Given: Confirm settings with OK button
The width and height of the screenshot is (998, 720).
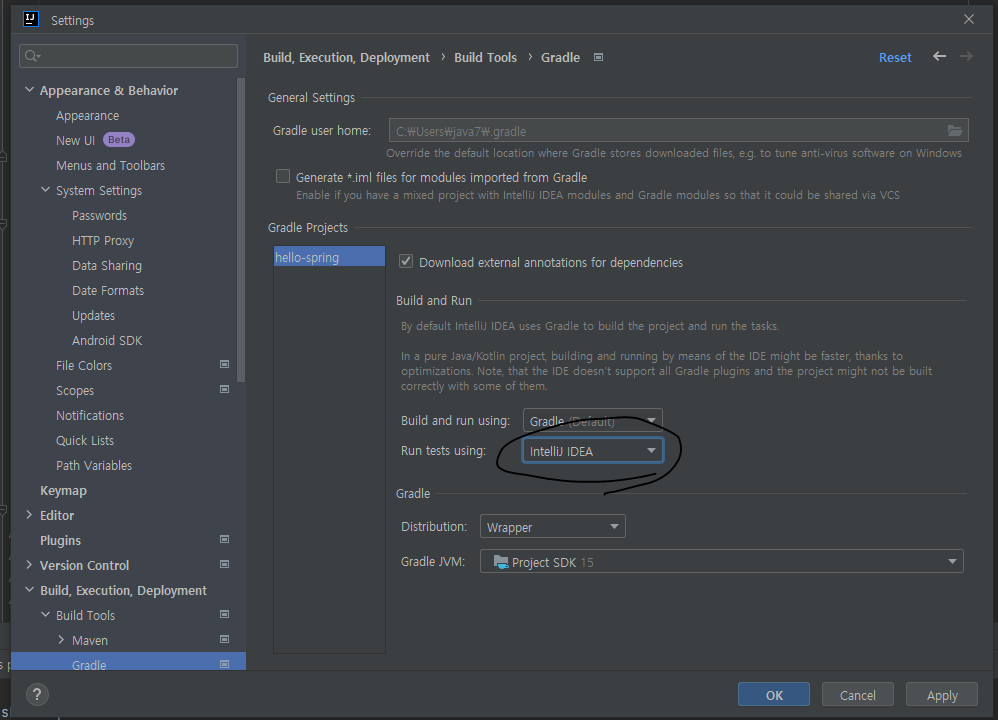Looking at the screenshot, I should click(773, 695).
